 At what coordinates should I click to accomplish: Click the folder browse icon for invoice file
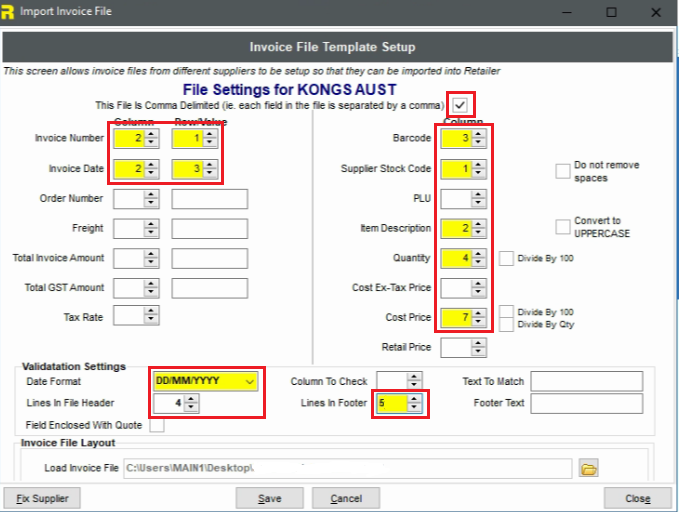[589, 468]
